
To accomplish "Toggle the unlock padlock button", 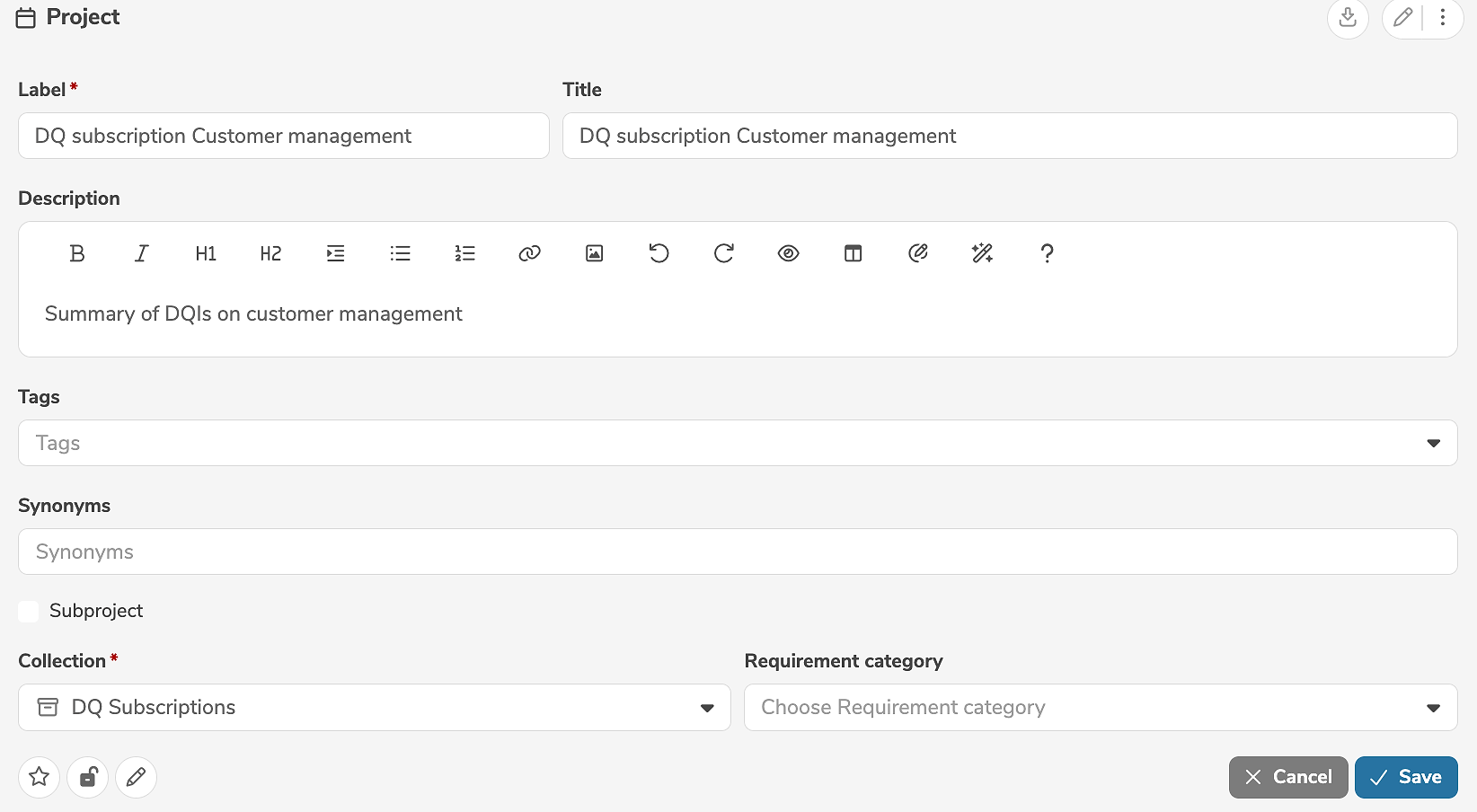I will tap(88, 777).
